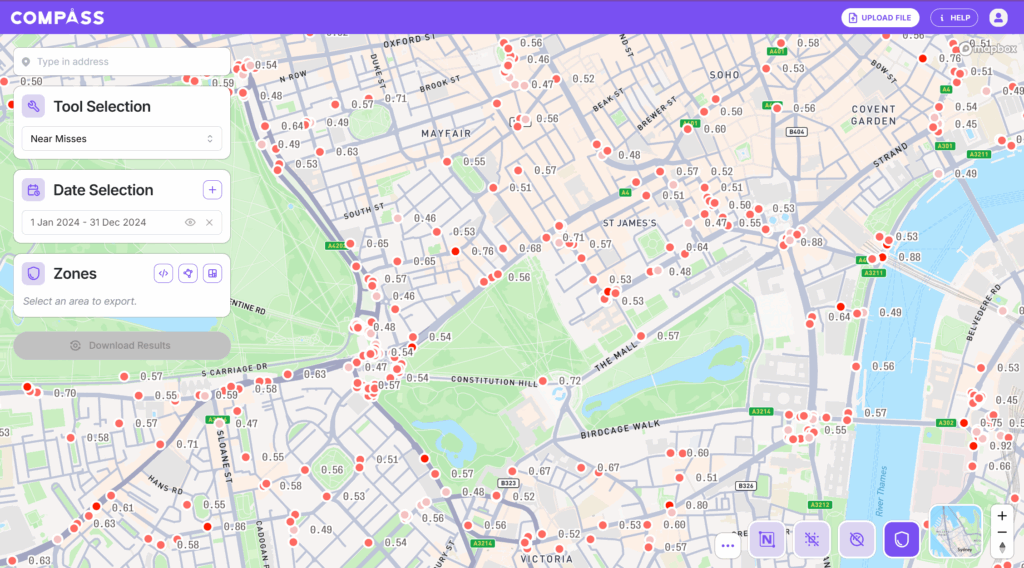The image size is (1024, 568).
Task: Select the polygon draw tool in Zones
Action: 188,273
